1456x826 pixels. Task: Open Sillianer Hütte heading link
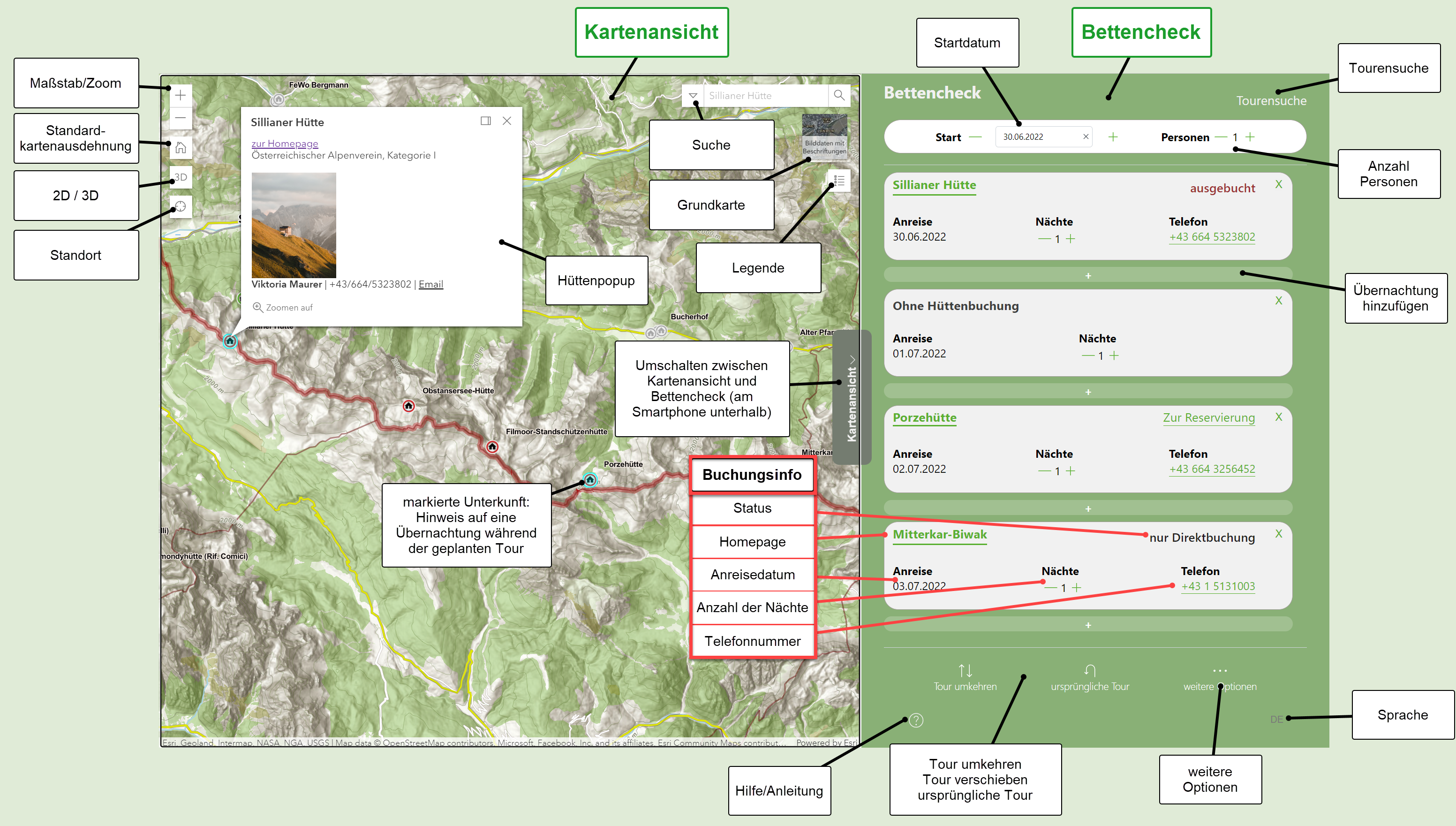point(935,185)
